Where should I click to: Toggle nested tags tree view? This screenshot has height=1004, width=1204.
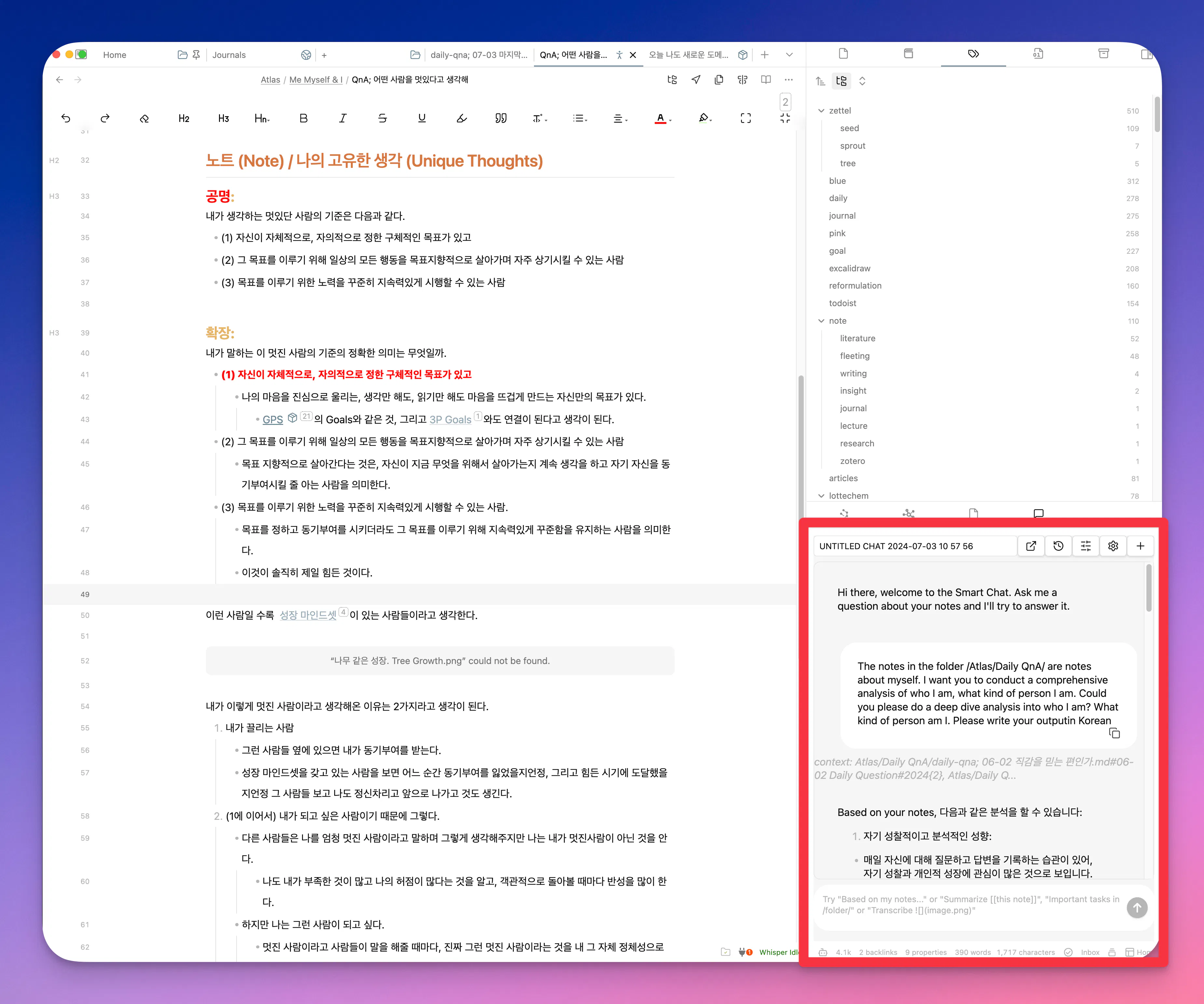click(841, 81)
